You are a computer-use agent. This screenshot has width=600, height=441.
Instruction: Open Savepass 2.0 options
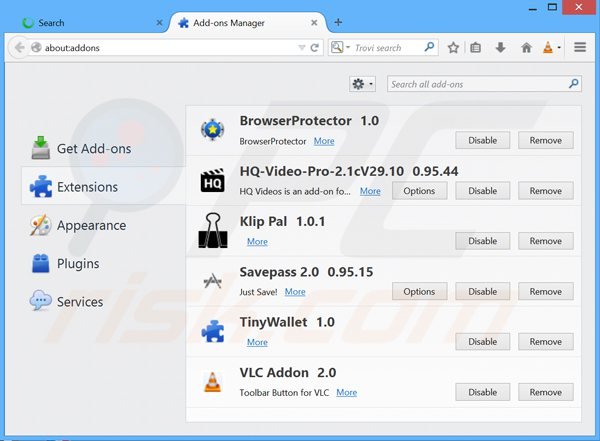point(419,291)
